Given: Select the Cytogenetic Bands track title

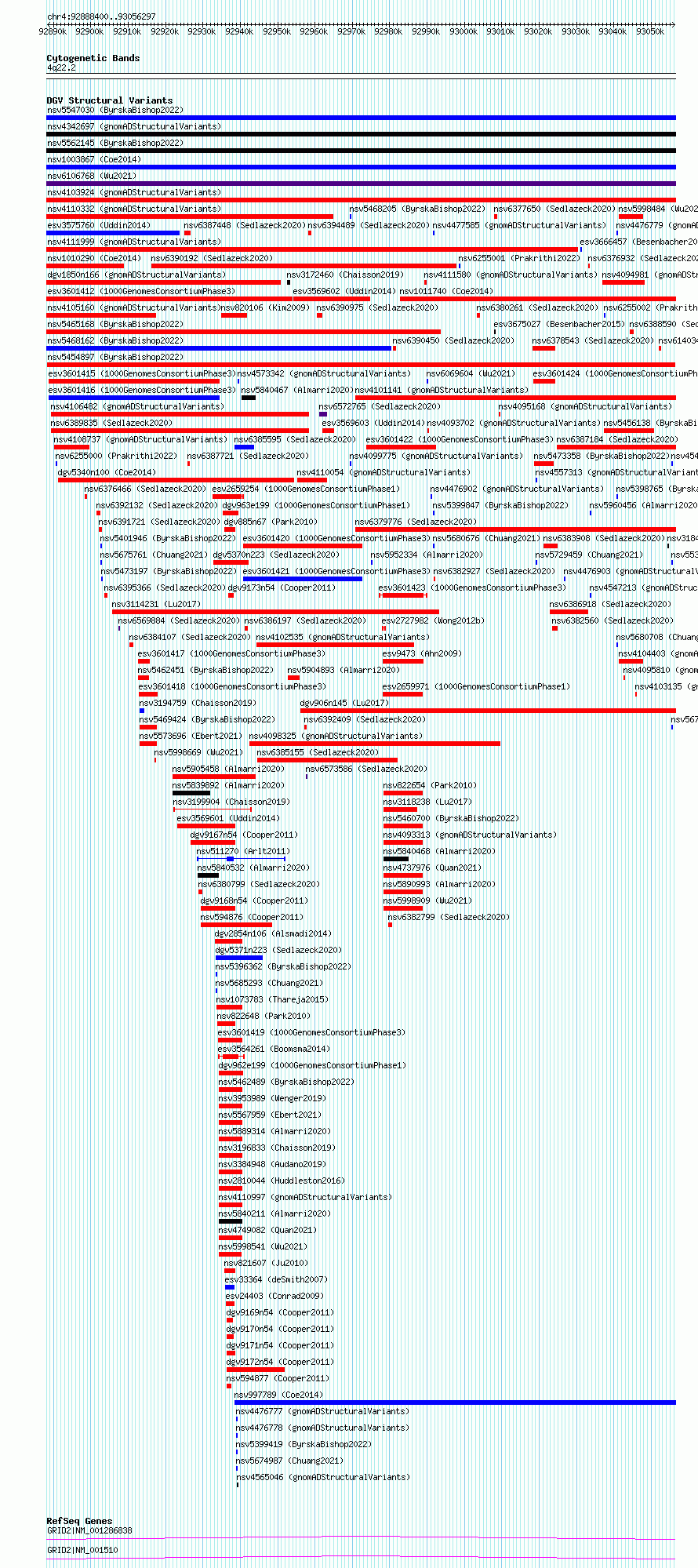Looking at the screenshot, I should [x=93, y=58].
